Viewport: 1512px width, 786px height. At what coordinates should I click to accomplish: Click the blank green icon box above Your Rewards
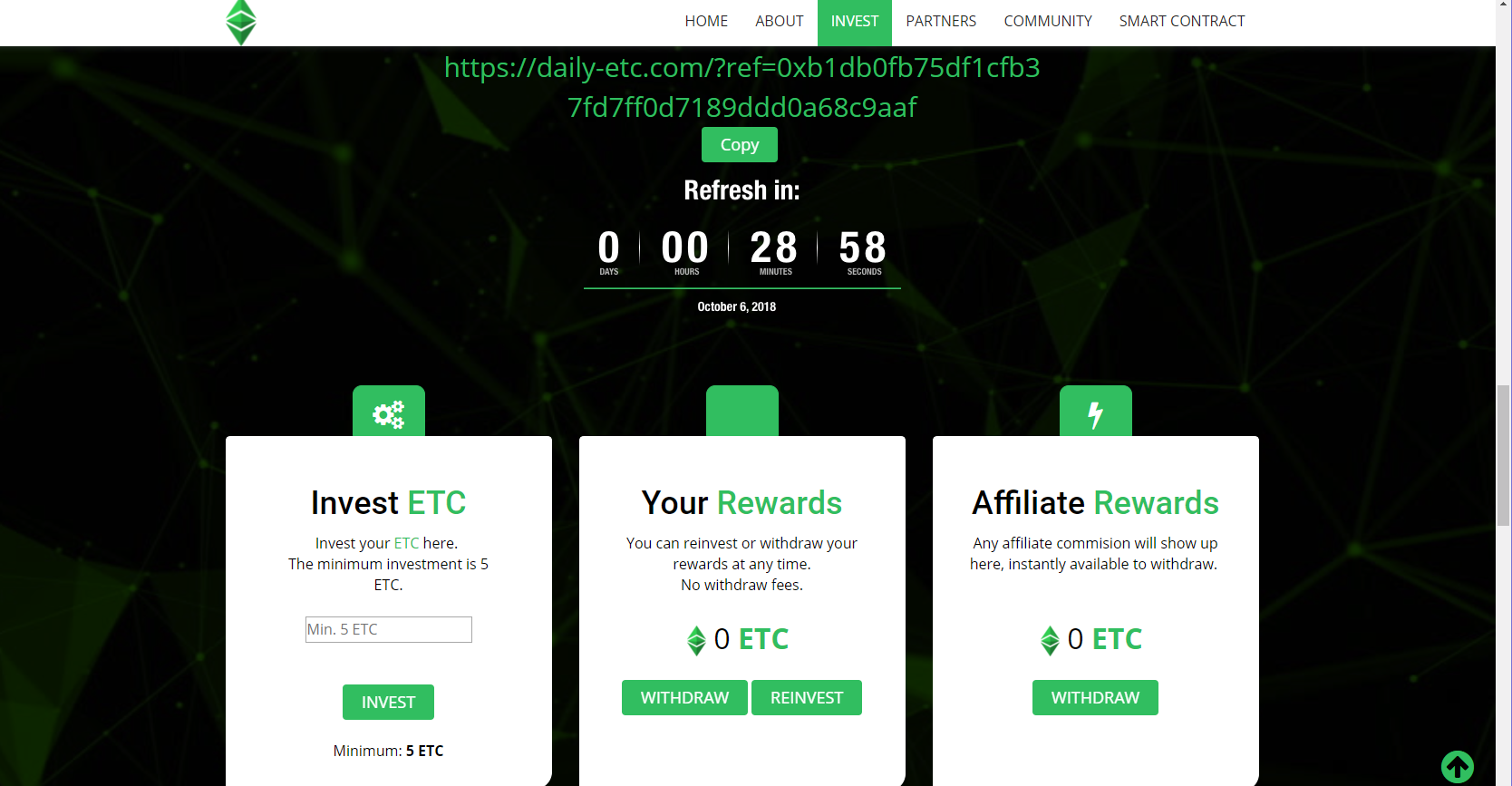[742, 411]
